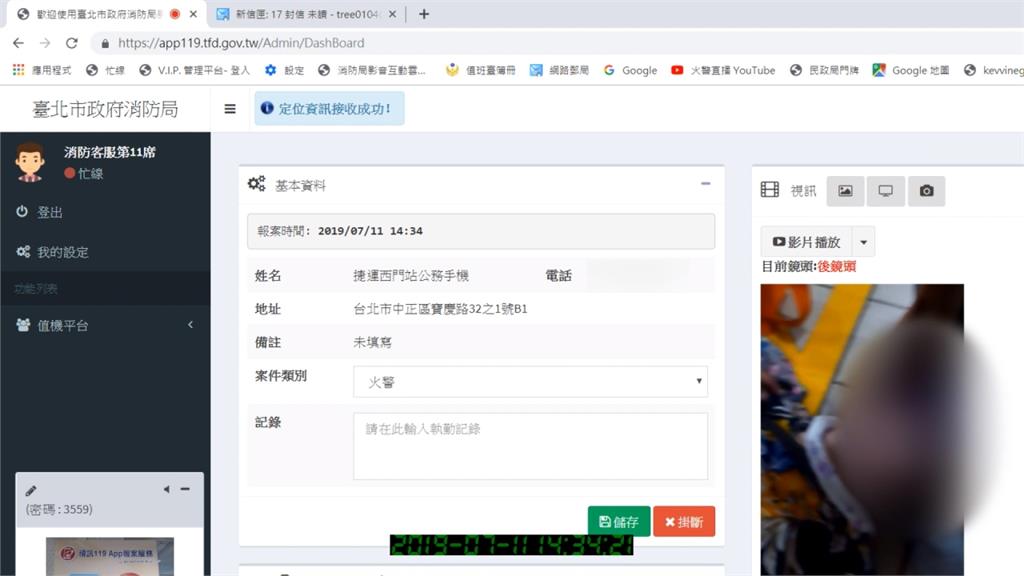Switch to monitor display icon button
1024x576 pixels.
886,191
